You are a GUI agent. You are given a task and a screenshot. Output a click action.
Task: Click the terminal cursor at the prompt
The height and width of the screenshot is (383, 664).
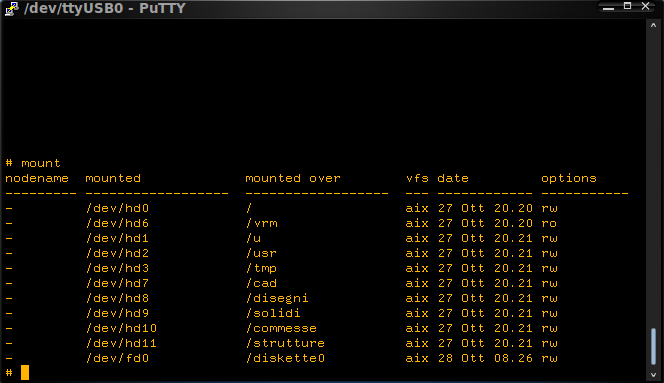[25, 372]
